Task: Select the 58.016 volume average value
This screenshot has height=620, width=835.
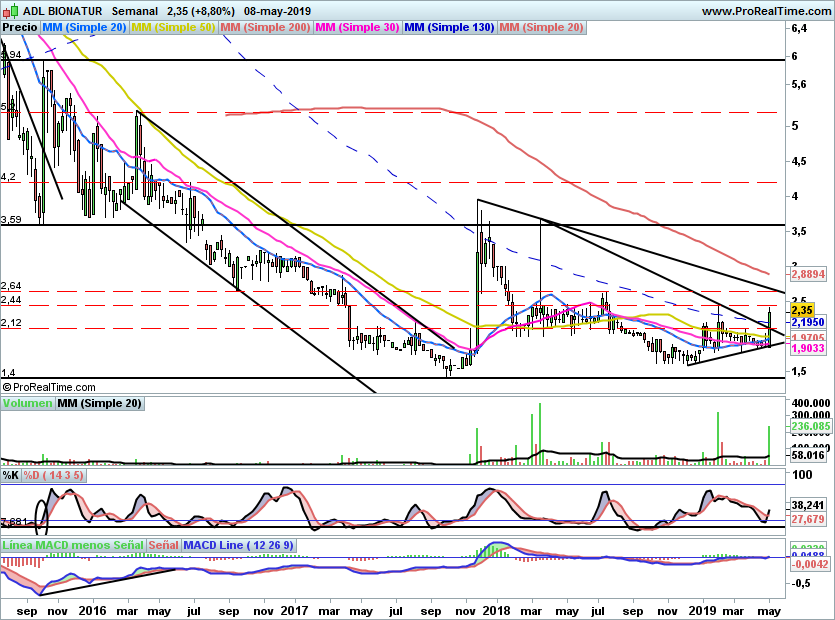Action: click(808, 455)
